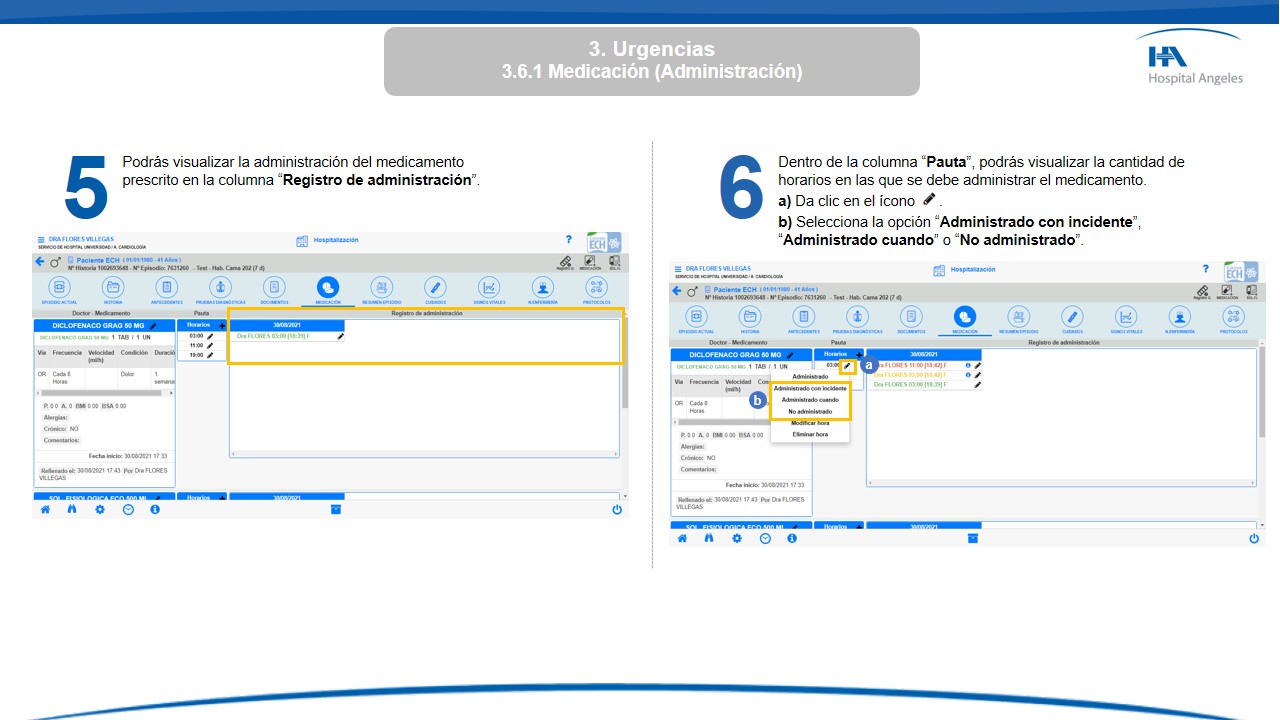Open Historia icon in step 6 screenshot
1280x720 pixels.
pos(750,318)
